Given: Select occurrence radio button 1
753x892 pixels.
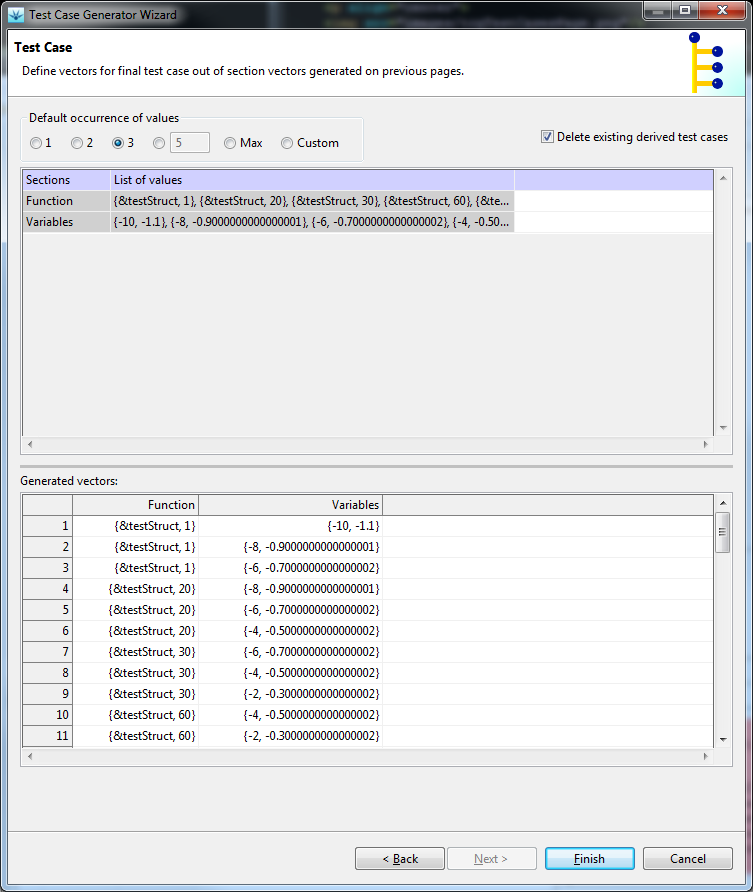Looking at the screenshot, I should click(36, 143).
